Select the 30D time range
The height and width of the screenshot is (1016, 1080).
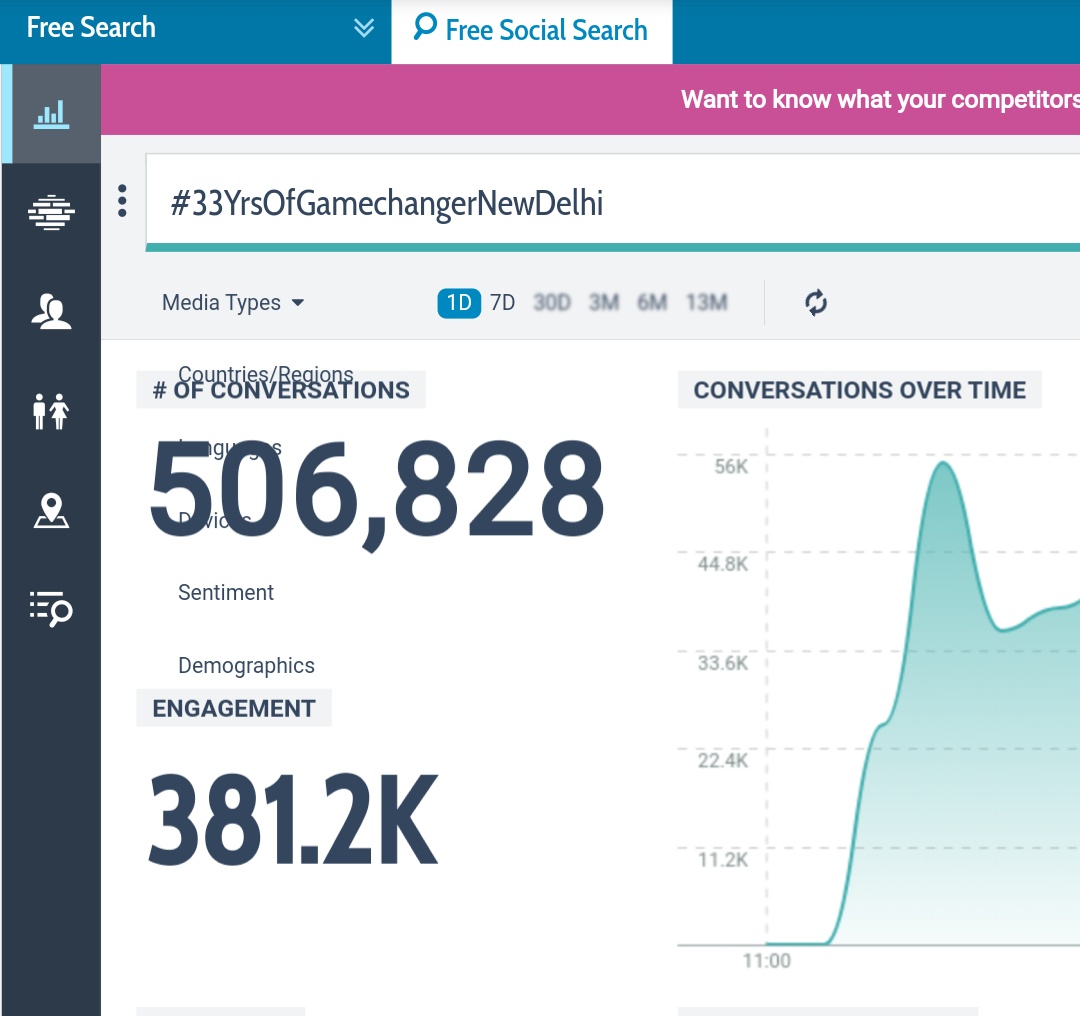coord(552,302)
